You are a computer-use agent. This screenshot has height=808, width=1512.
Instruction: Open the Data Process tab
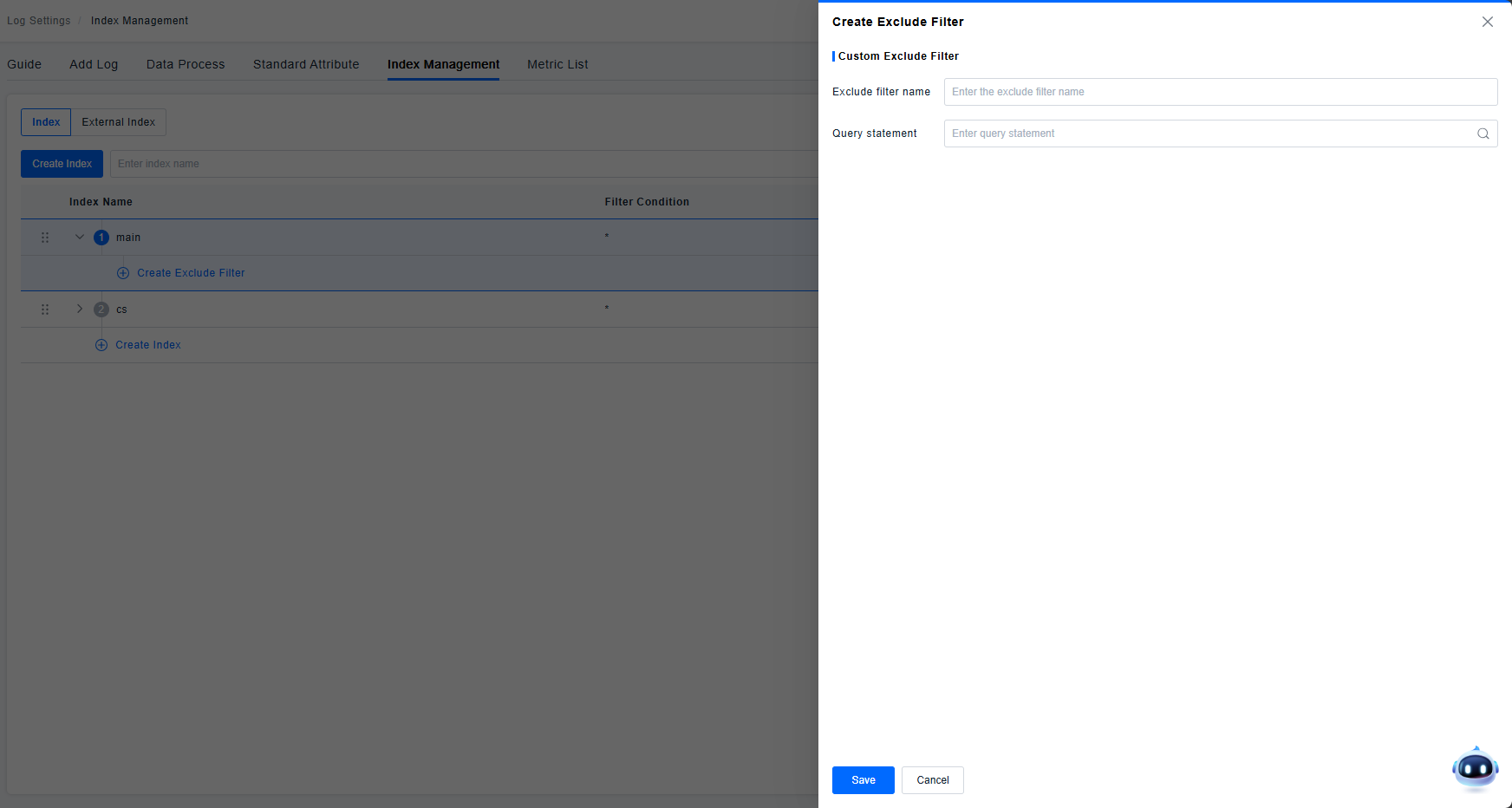pos(186,64)
